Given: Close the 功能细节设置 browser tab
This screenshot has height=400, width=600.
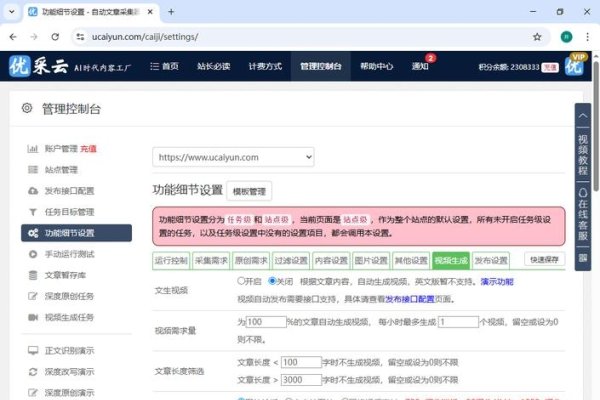Looking at the screenshot, I should point(150,12).
